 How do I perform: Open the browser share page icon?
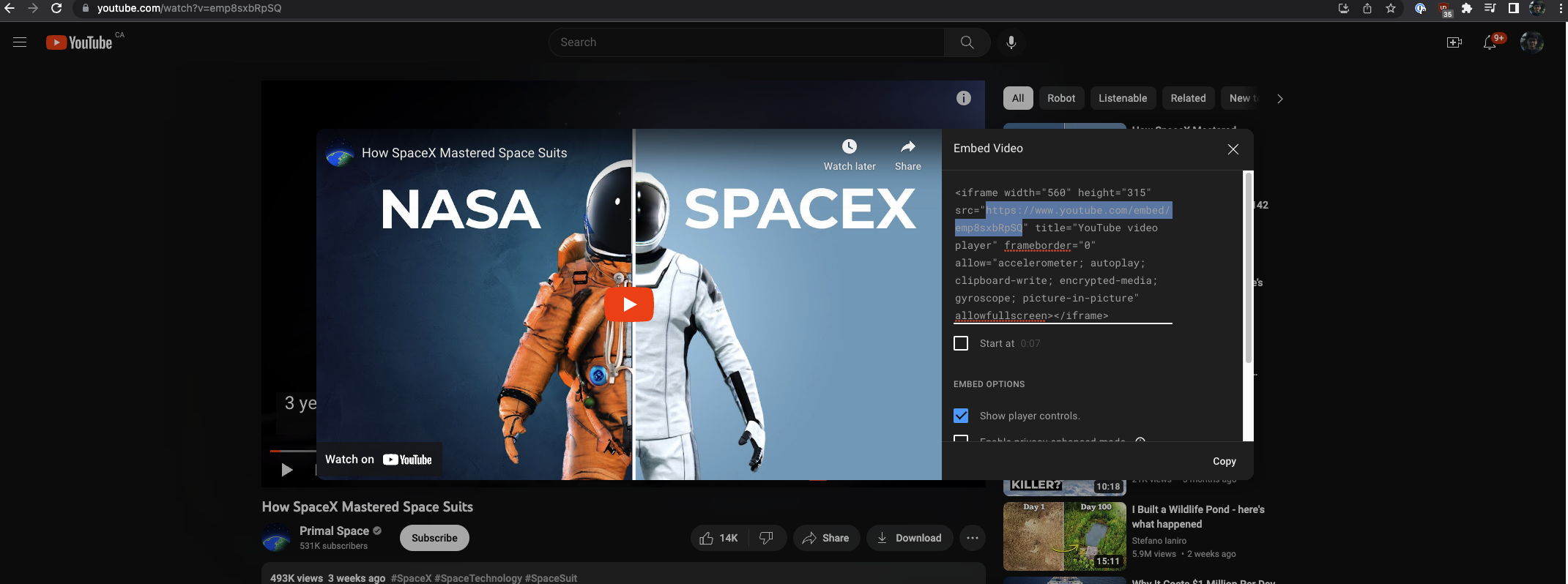tap(1367, 8)
